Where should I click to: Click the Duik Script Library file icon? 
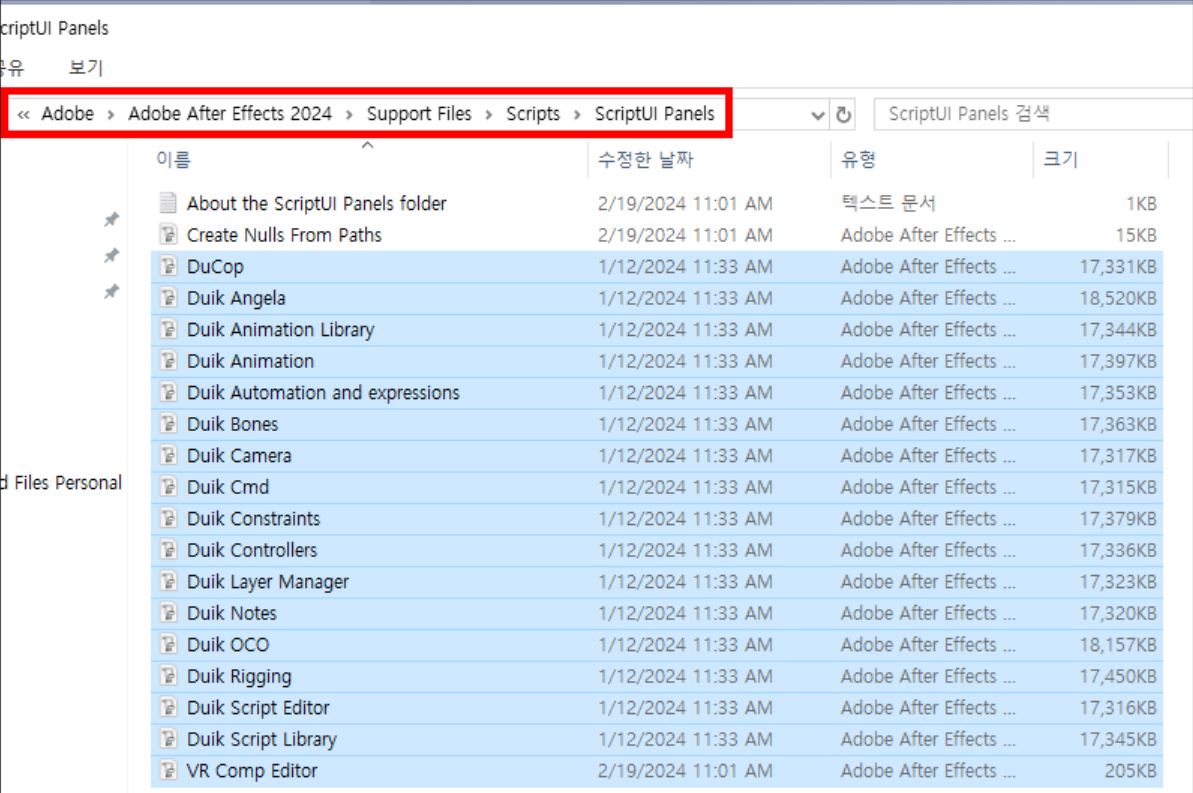click(168, 739)
